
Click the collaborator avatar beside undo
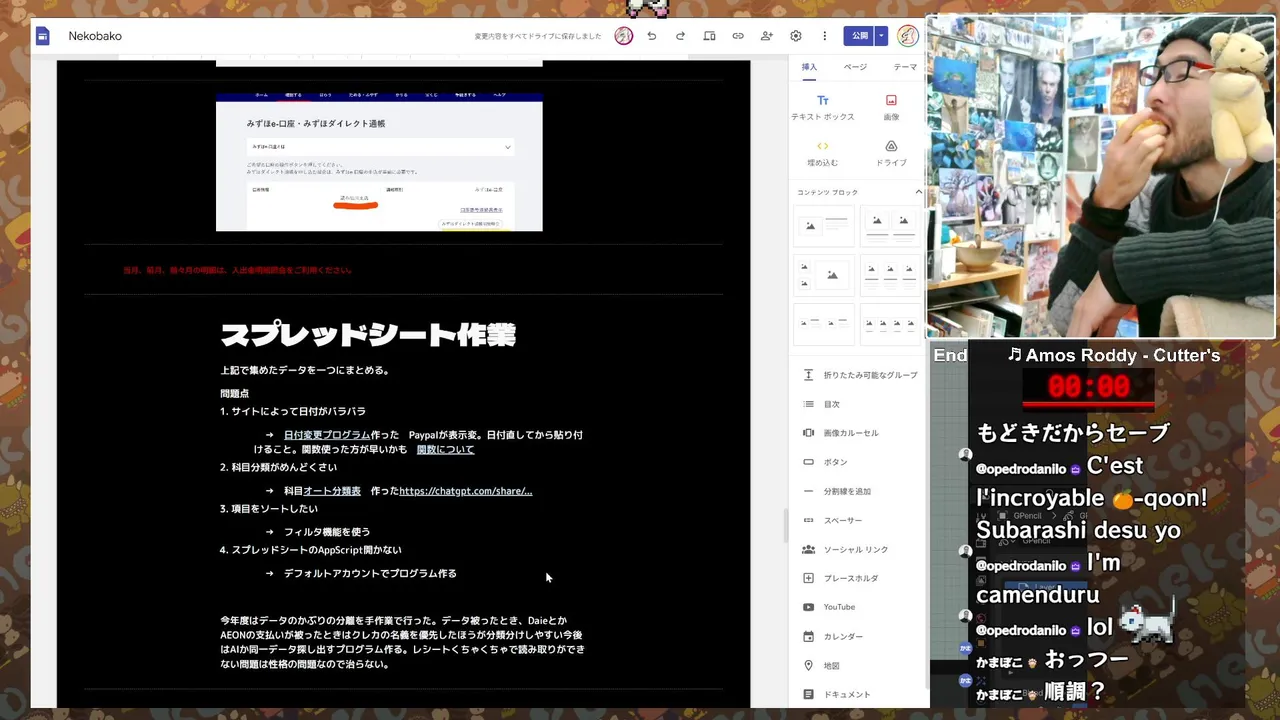624,36
